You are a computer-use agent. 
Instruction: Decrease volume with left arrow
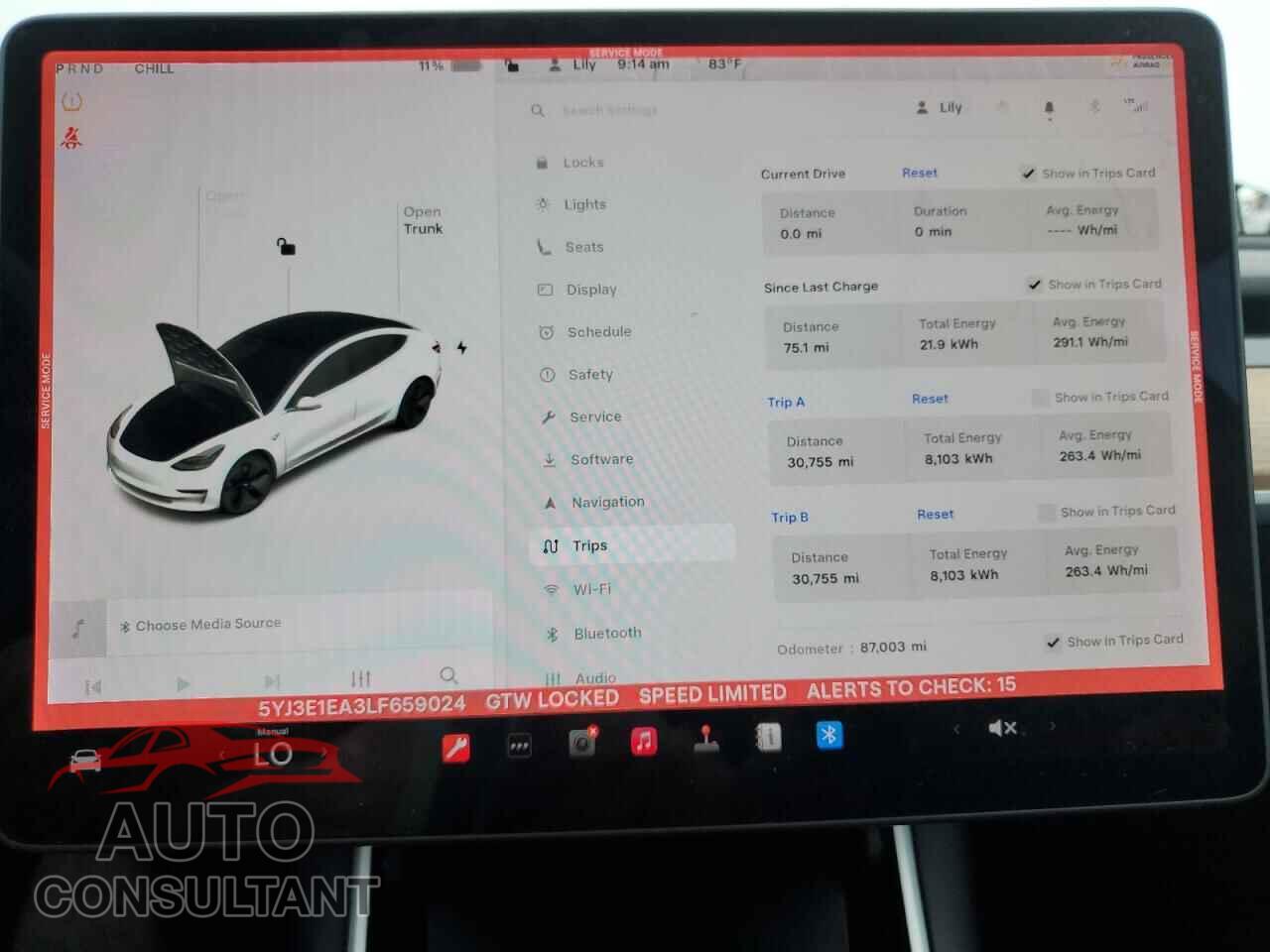[x=956, y=729]
